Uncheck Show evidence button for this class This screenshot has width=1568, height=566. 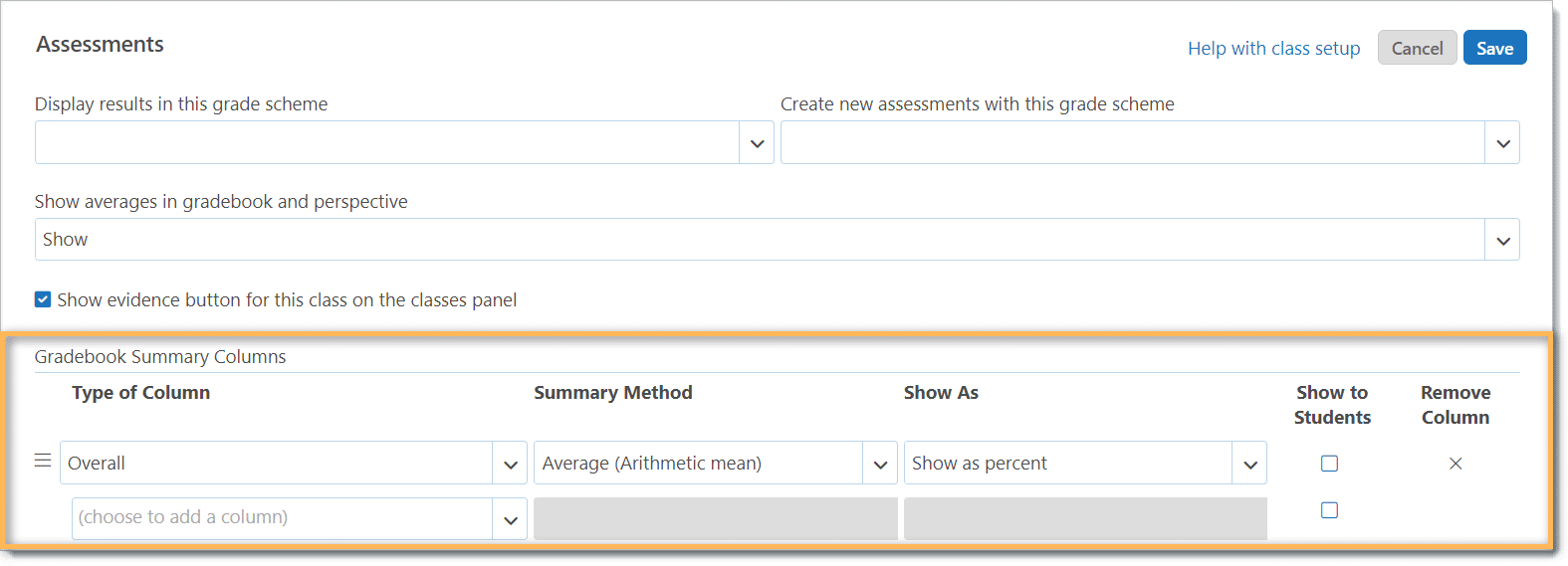[x=43, y=299]
